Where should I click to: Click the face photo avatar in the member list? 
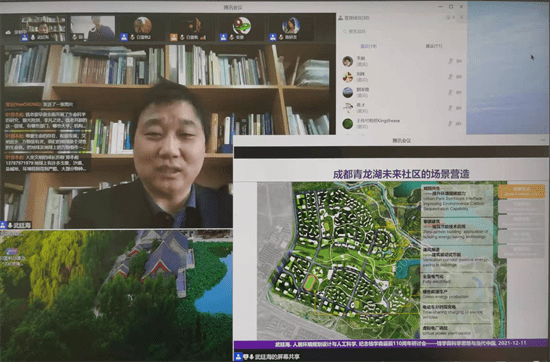348,61
